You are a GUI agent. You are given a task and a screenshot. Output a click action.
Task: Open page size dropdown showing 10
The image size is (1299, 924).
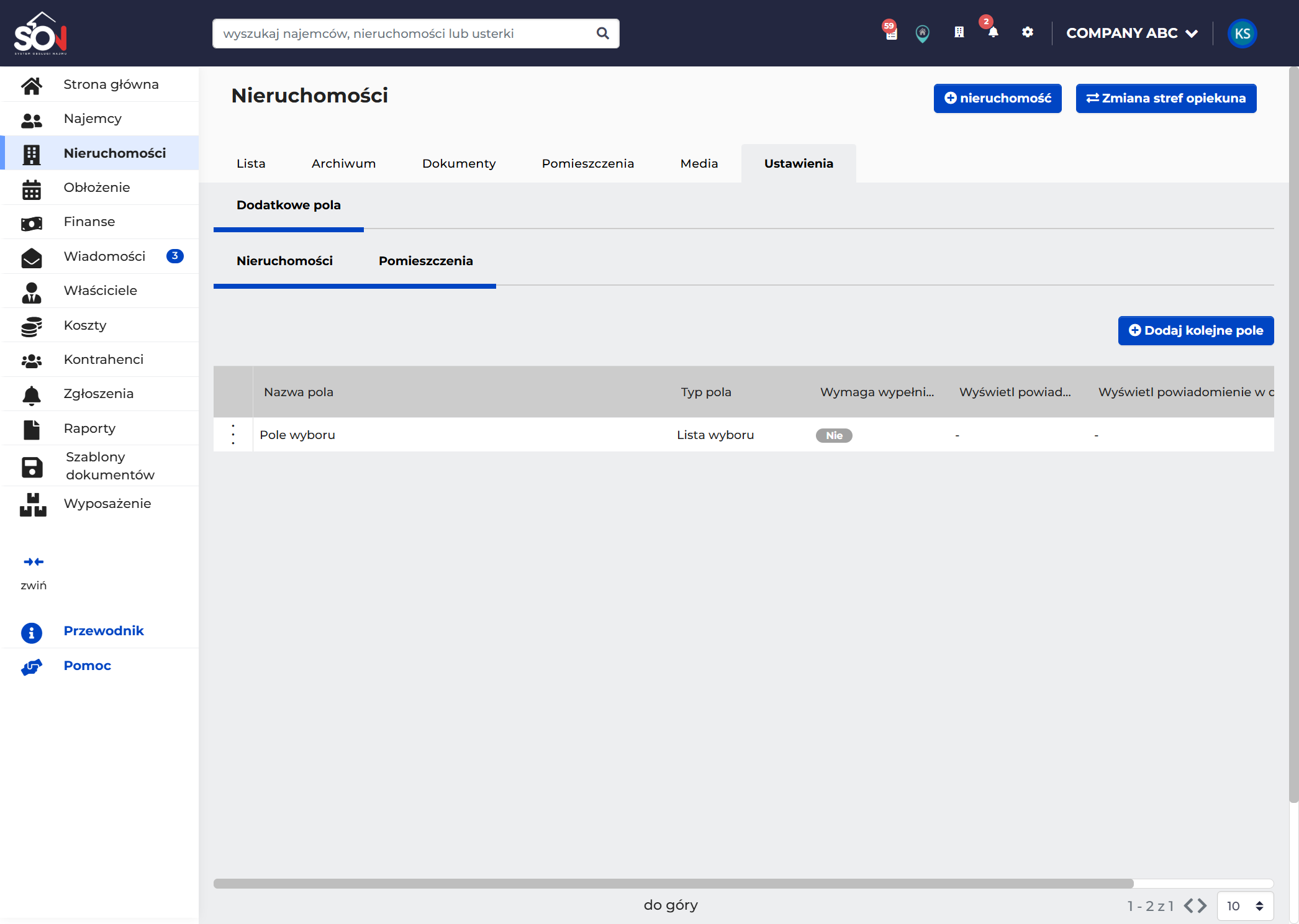click(x=1245, y=906)
